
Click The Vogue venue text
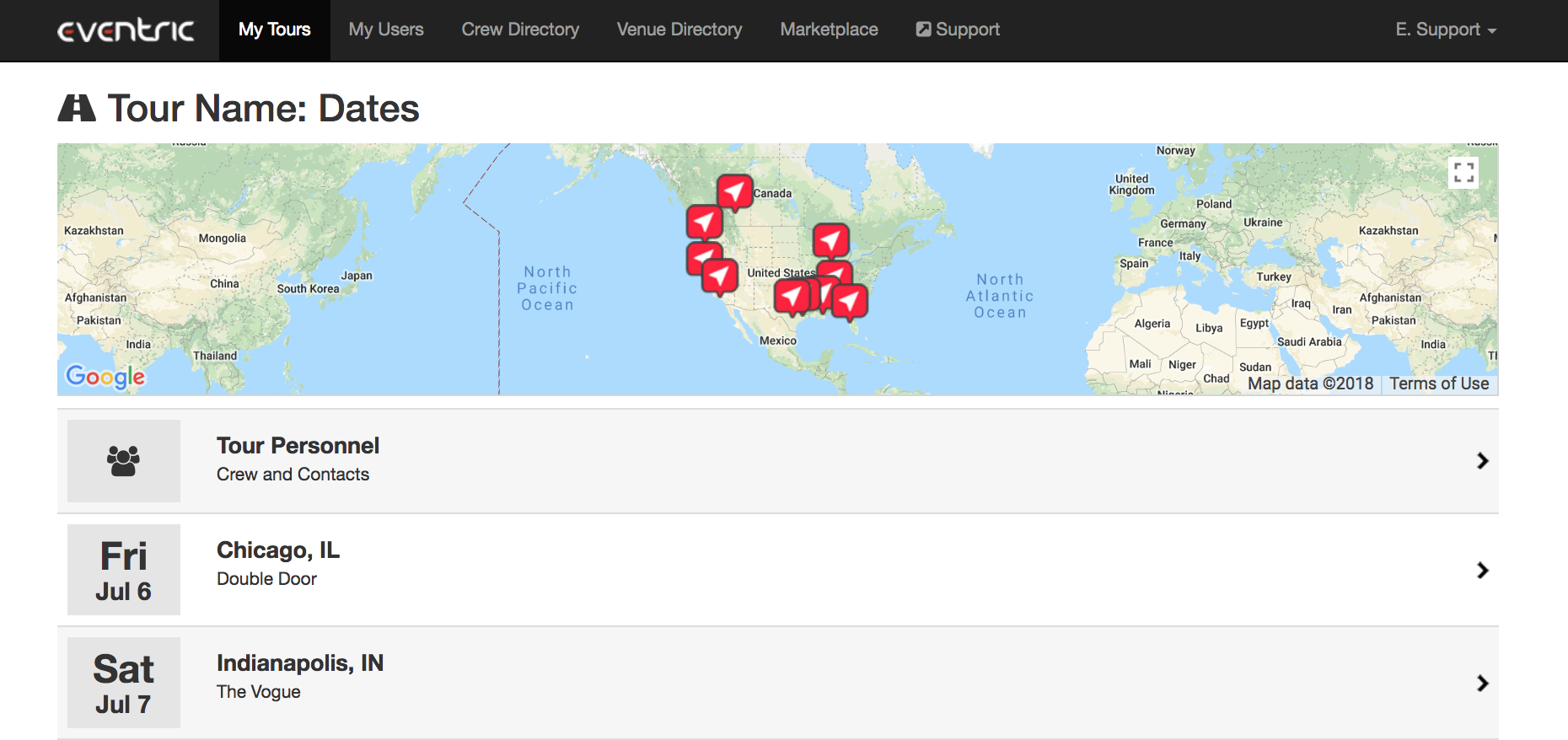tap(258, 692)
